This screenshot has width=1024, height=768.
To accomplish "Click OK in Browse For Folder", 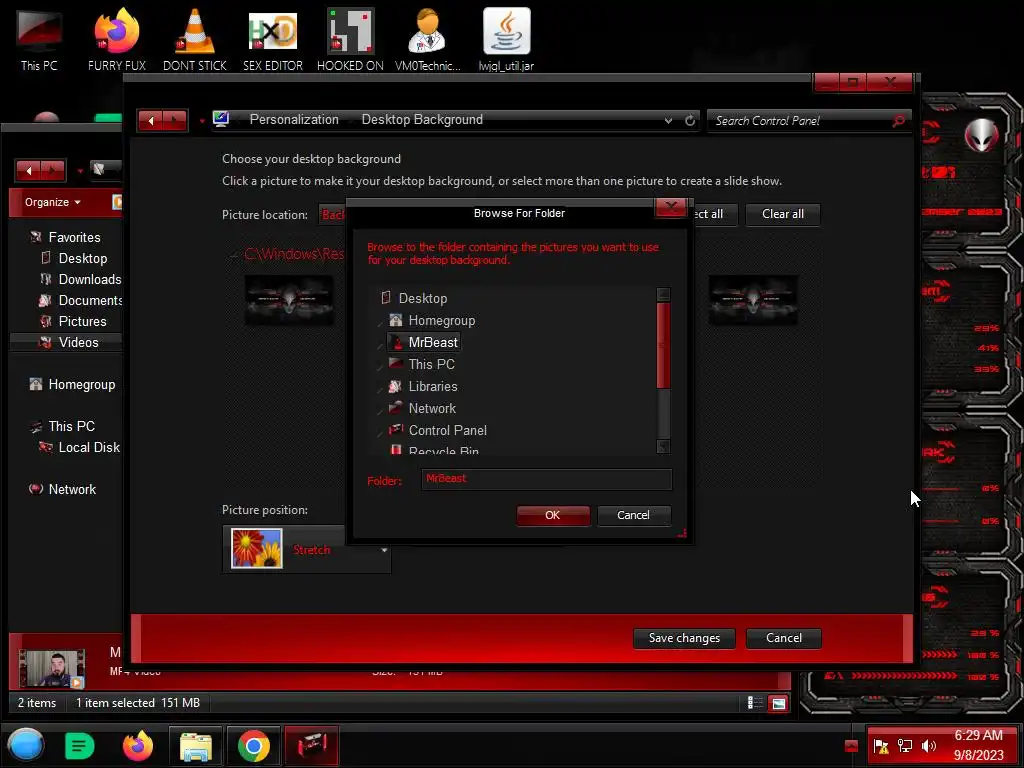I will coord(552,515).
